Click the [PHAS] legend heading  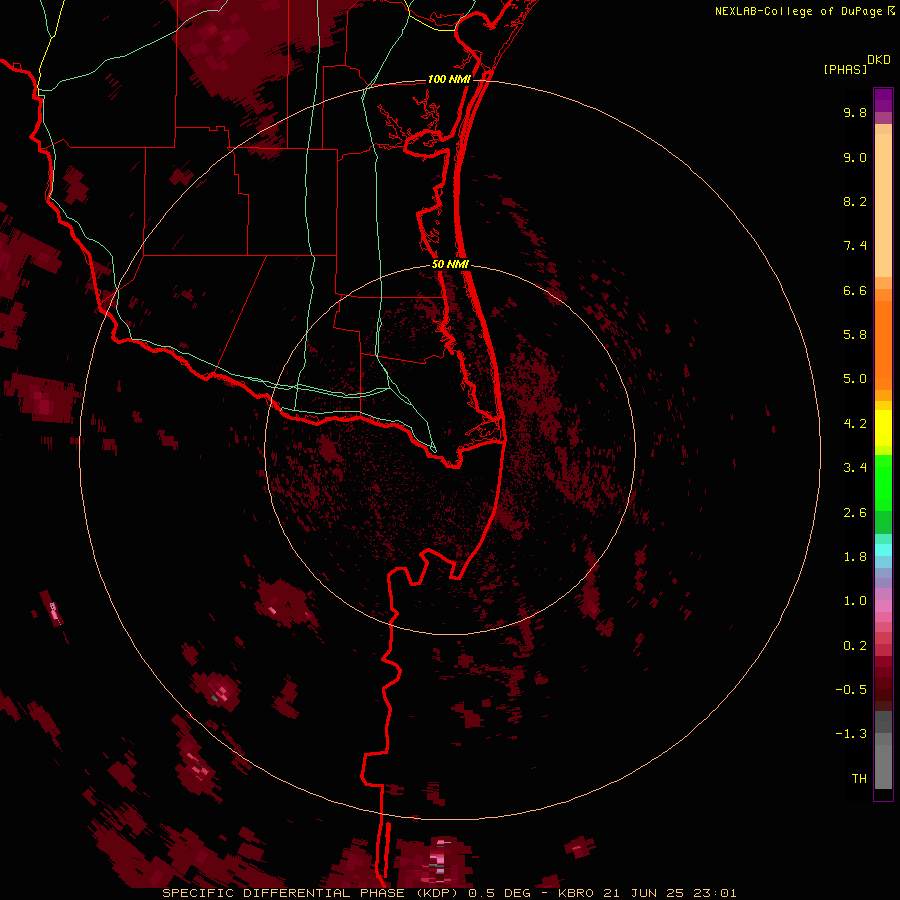coord(845,69)
